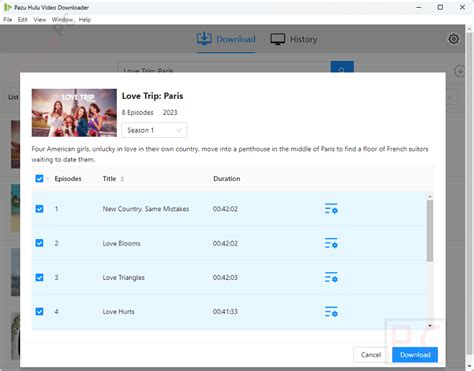This screenshot has width=474, height=371.
Task: Click the Love Blooms title
Action: (121, 243)
